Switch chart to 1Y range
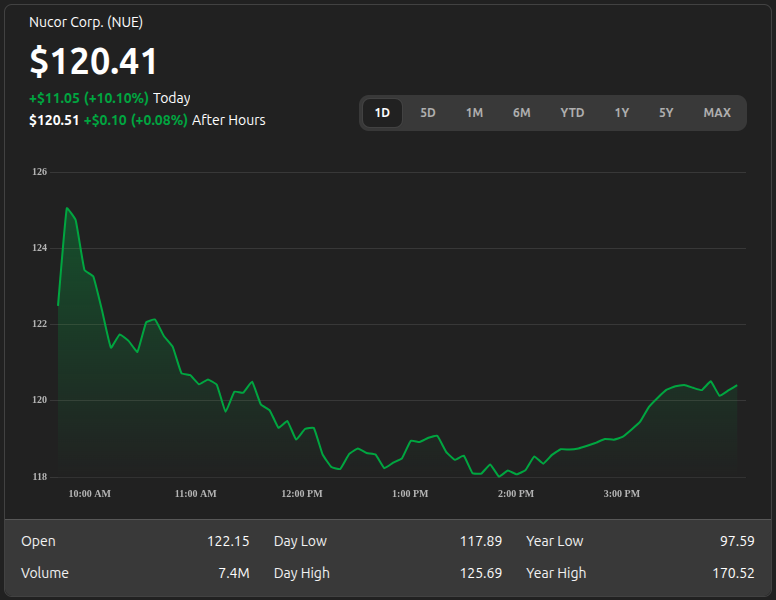The height and width of the screenshot is (600, 776). [x=622, y=113]
